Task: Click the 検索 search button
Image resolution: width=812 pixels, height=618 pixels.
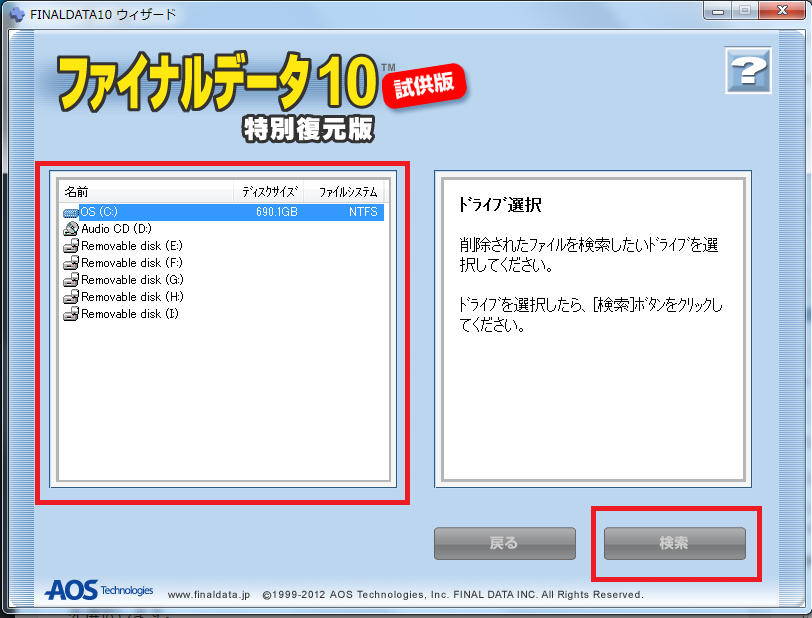Action: click(x=675, y=543)
